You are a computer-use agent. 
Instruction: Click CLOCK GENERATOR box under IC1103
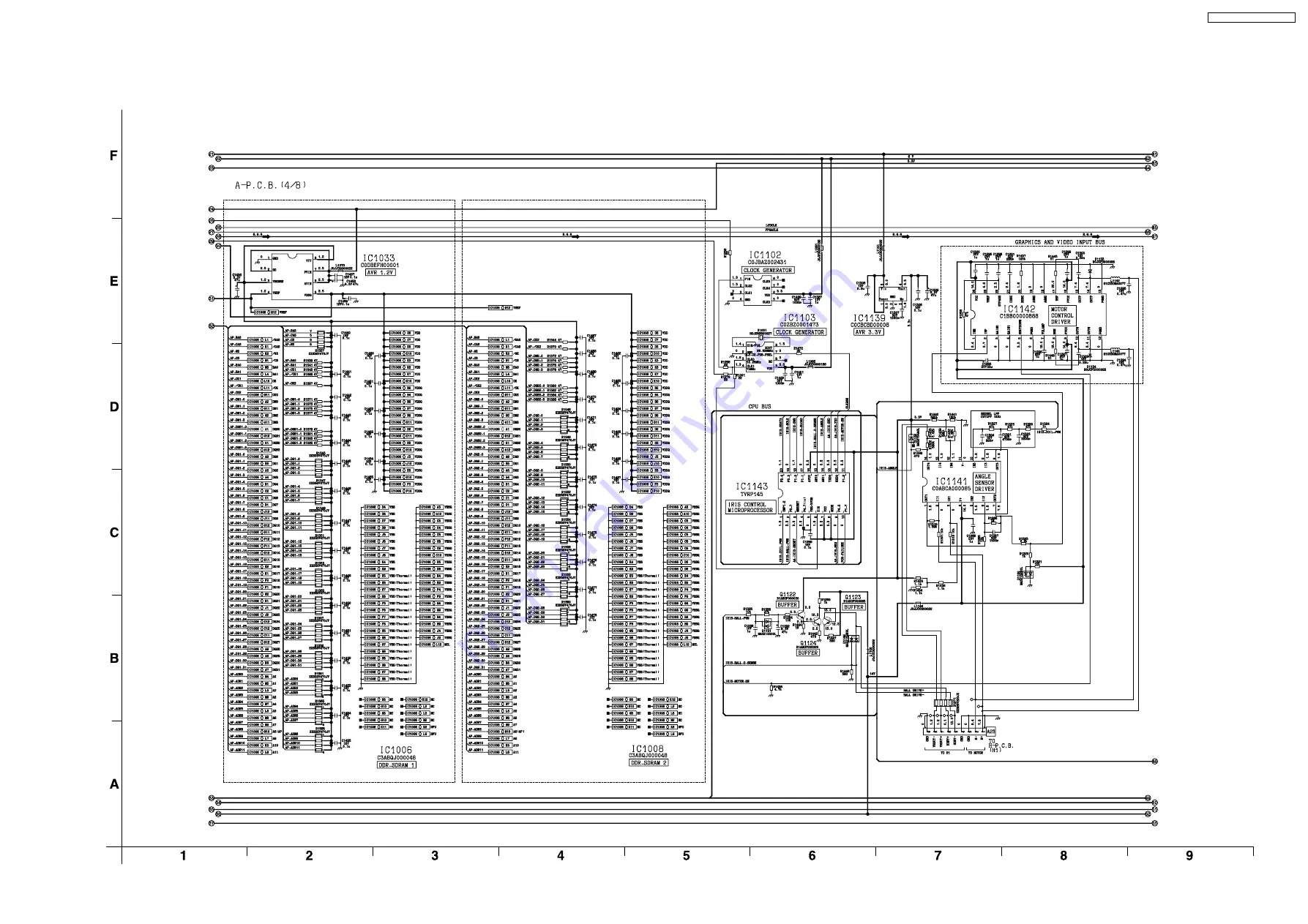(x=800, y=332)
